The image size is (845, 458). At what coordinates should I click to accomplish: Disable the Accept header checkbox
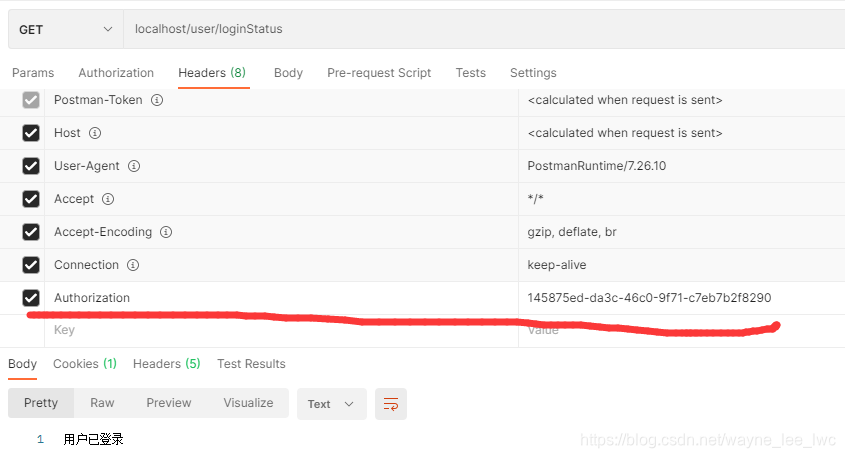pos(31,199)
